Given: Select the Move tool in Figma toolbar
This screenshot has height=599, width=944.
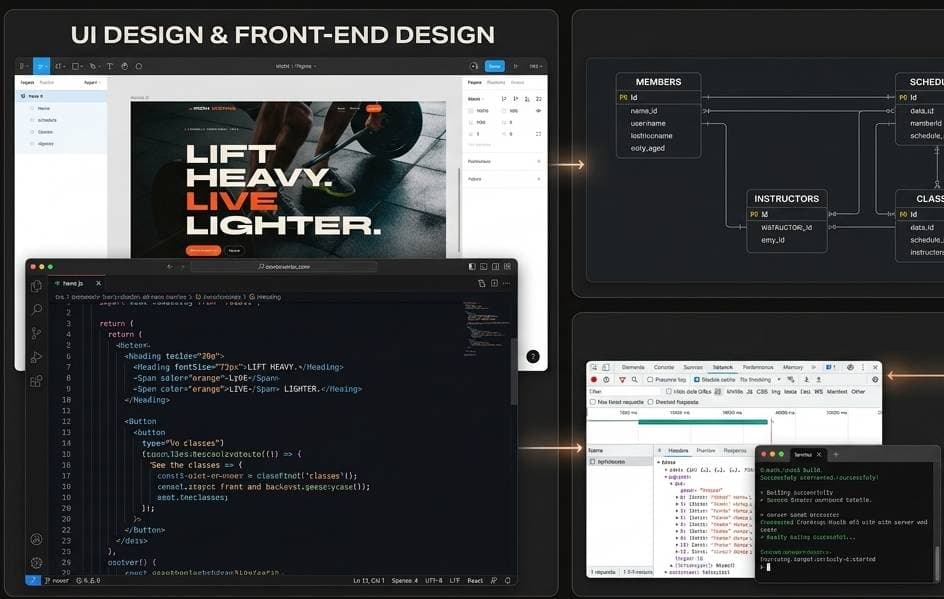Looking at the screenshot, I should point(42,66).
